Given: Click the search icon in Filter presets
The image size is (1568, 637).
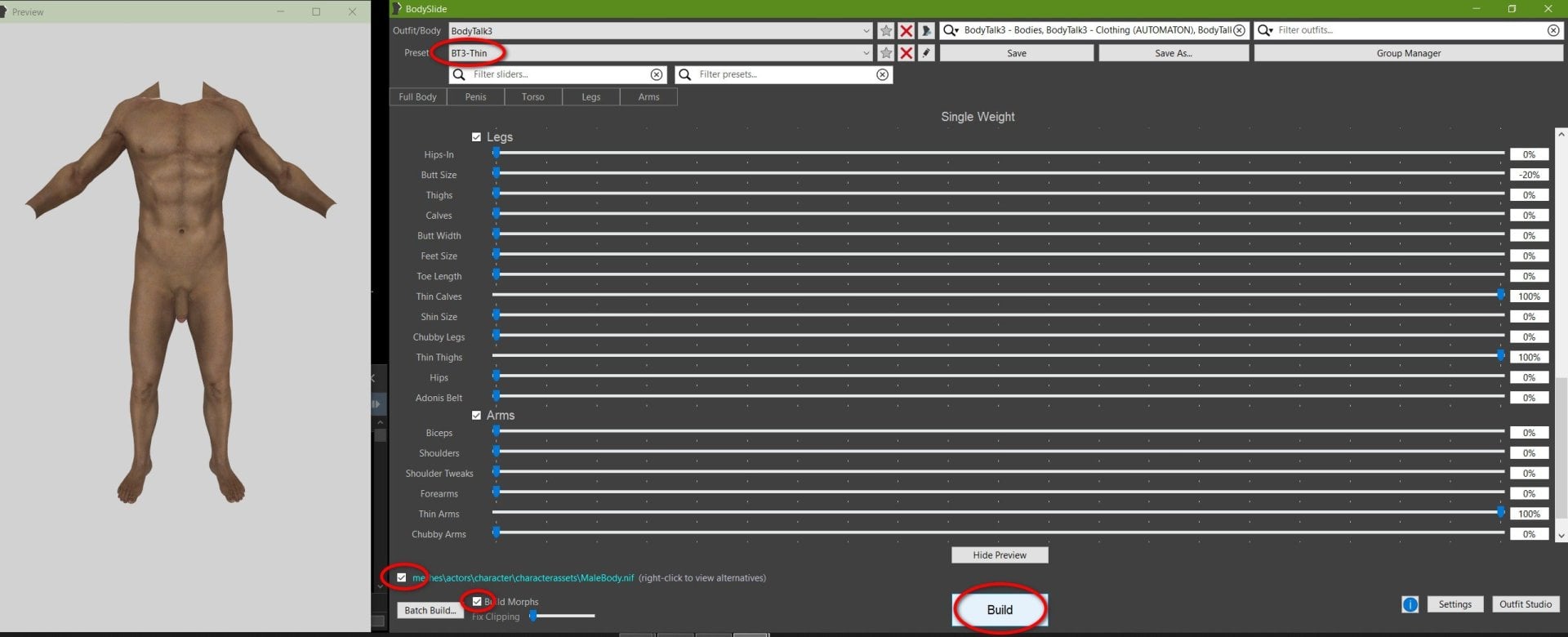Looking at the screenshot, I should pyautogui.click(x=685, y=74).
